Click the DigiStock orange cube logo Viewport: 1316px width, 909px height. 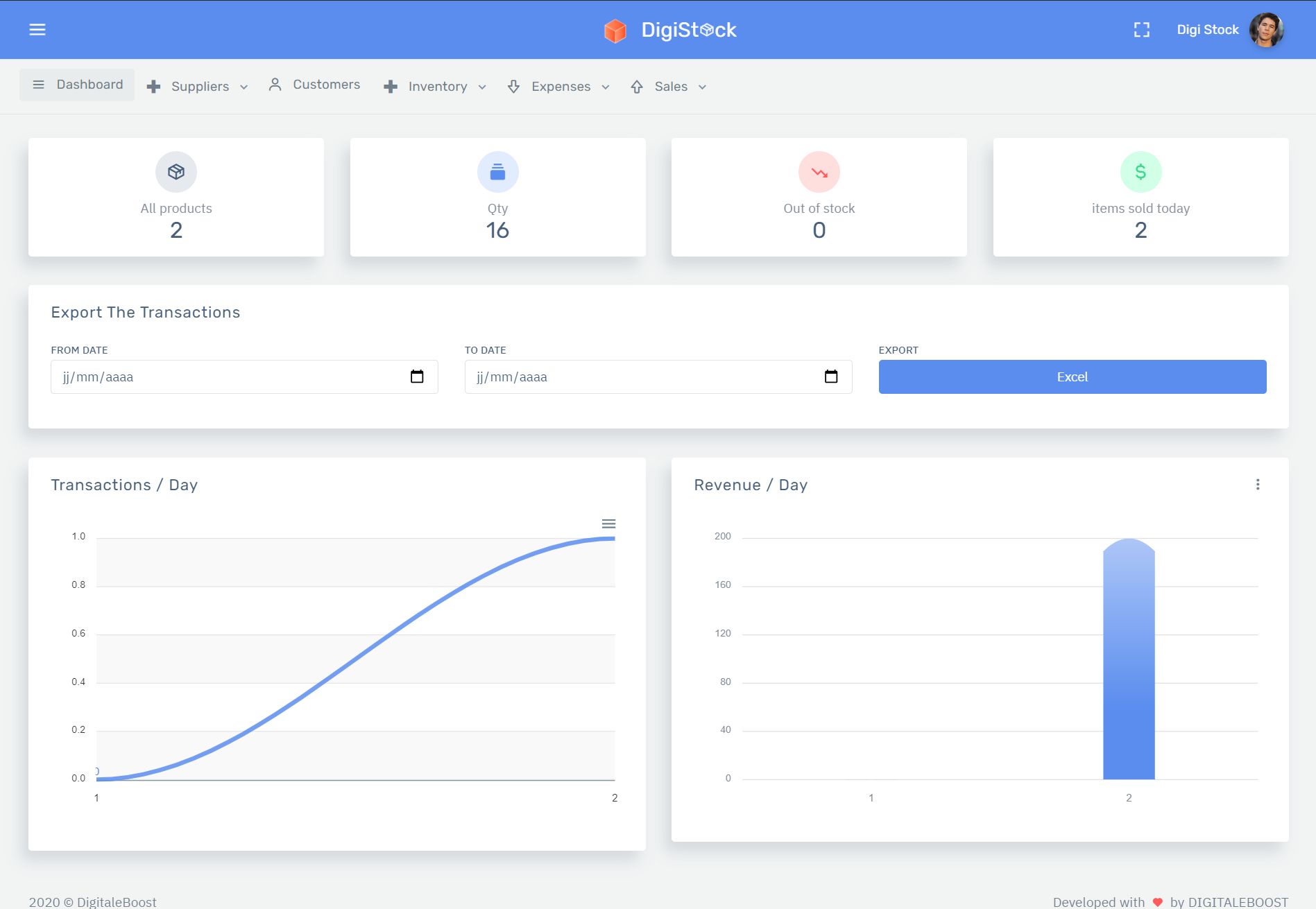tap(615, 31)
